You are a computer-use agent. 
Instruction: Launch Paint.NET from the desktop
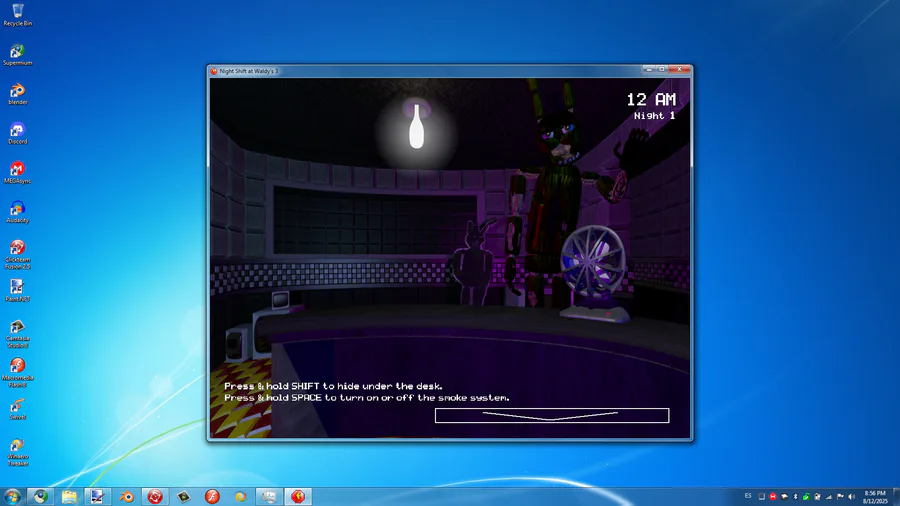18,291
